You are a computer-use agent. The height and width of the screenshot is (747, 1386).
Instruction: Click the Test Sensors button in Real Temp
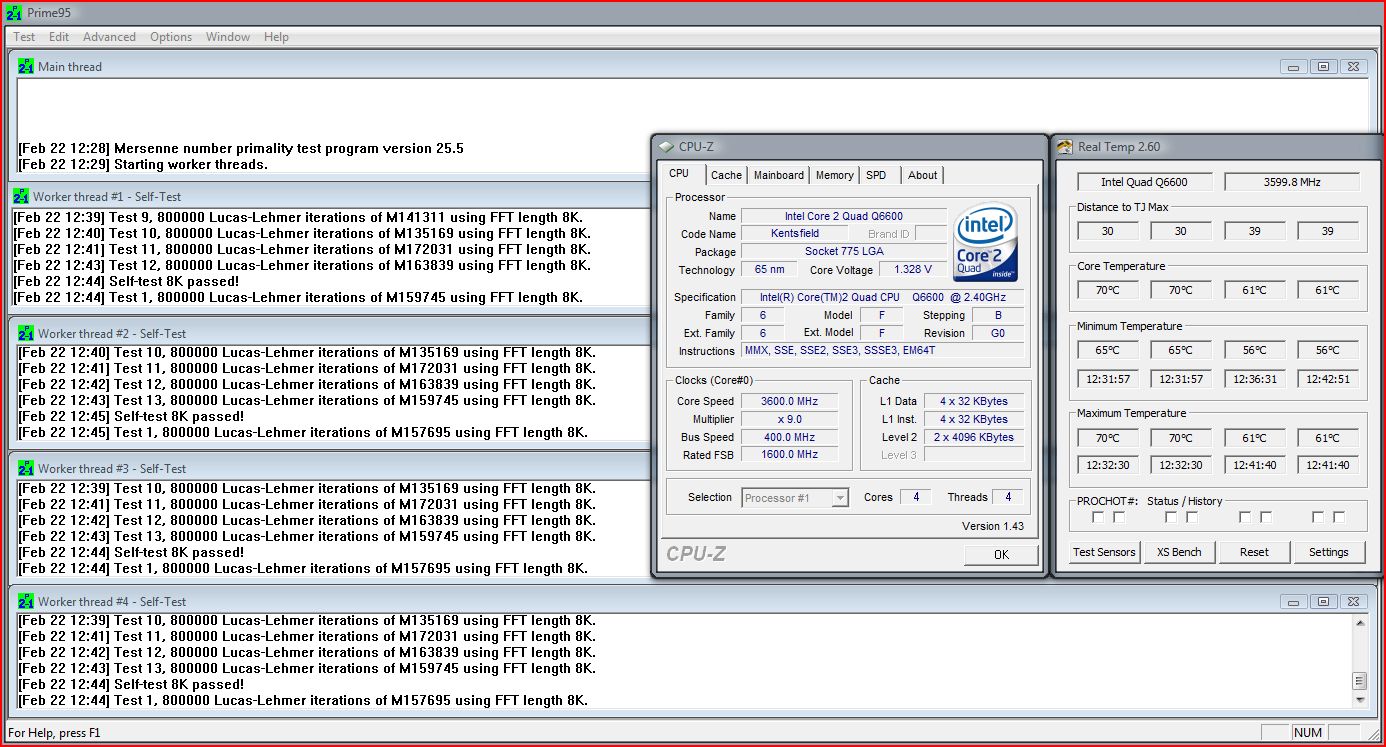(x=1104, y=552)
